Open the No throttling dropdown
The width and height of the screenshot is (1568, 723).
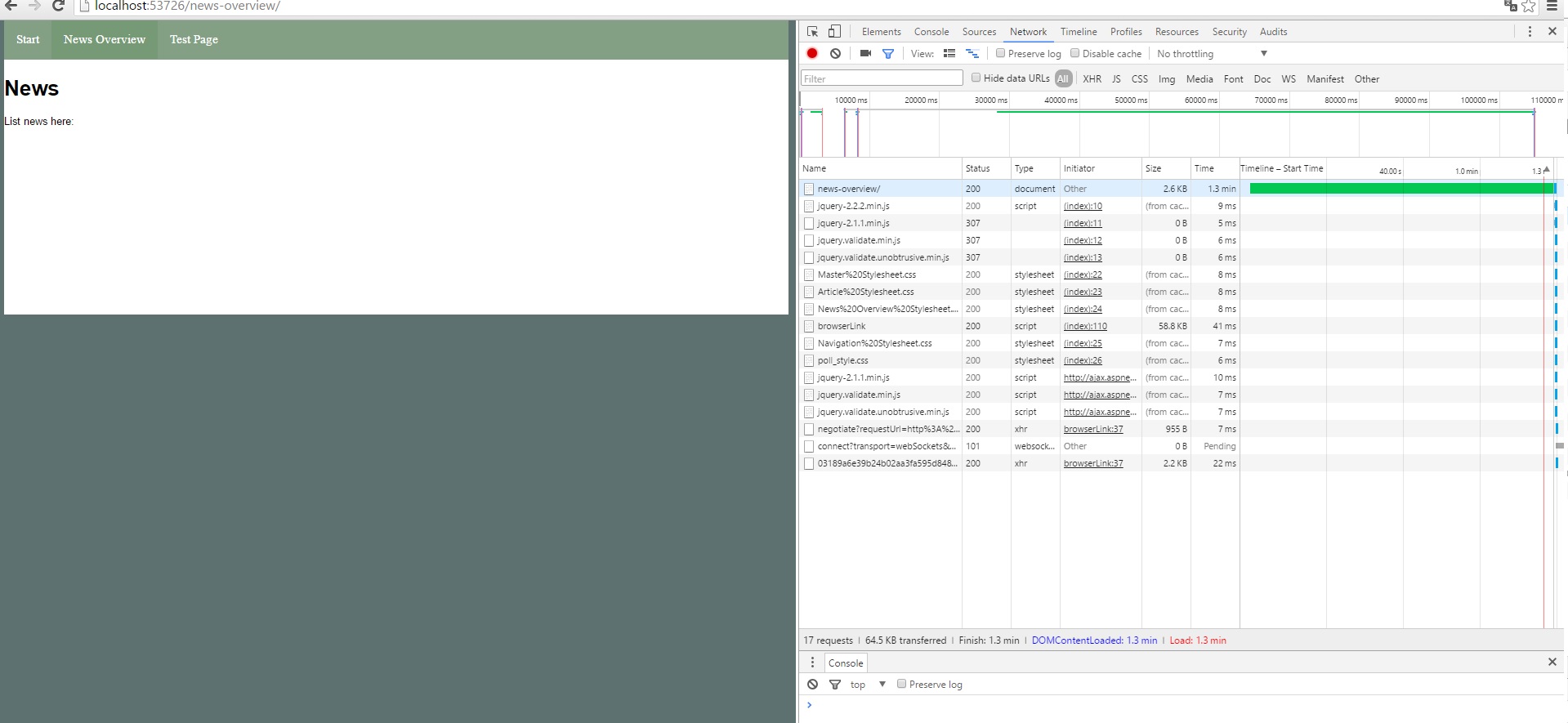pos(1213,54)
